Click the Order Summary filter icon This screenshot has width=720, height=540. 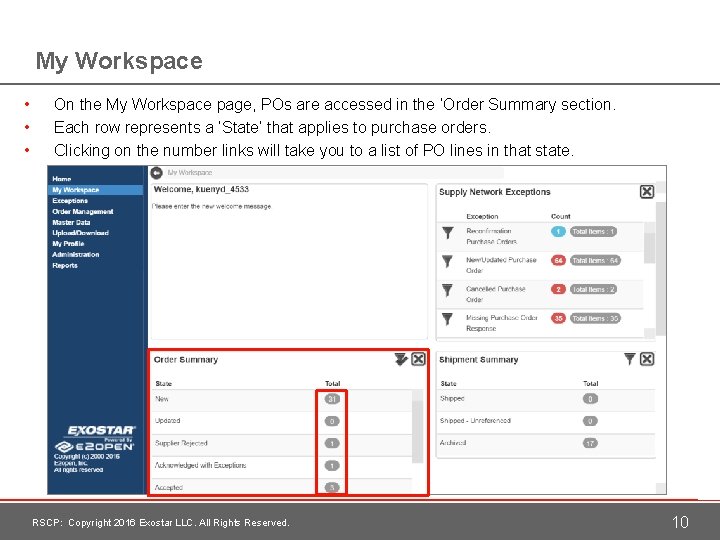coord(401,359)
